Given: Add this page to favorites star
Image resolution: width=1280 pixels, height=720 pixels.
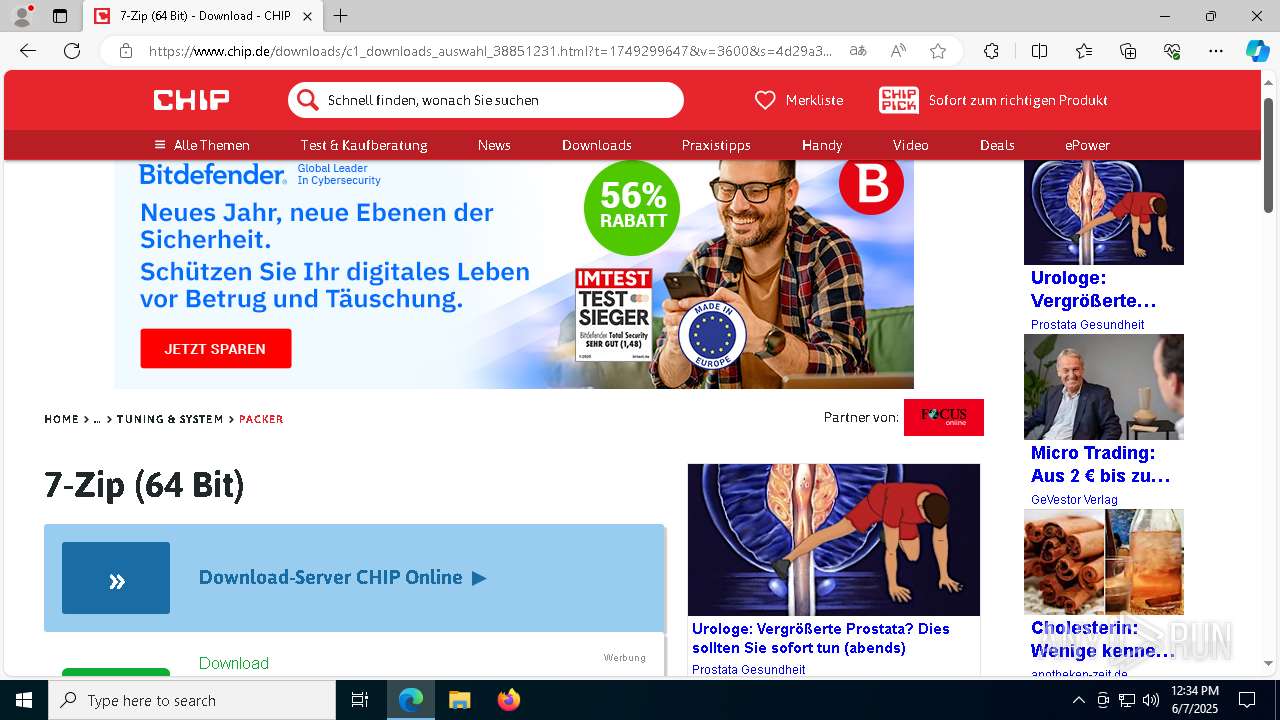Looking at the screenshot, I should pos(938,51).
